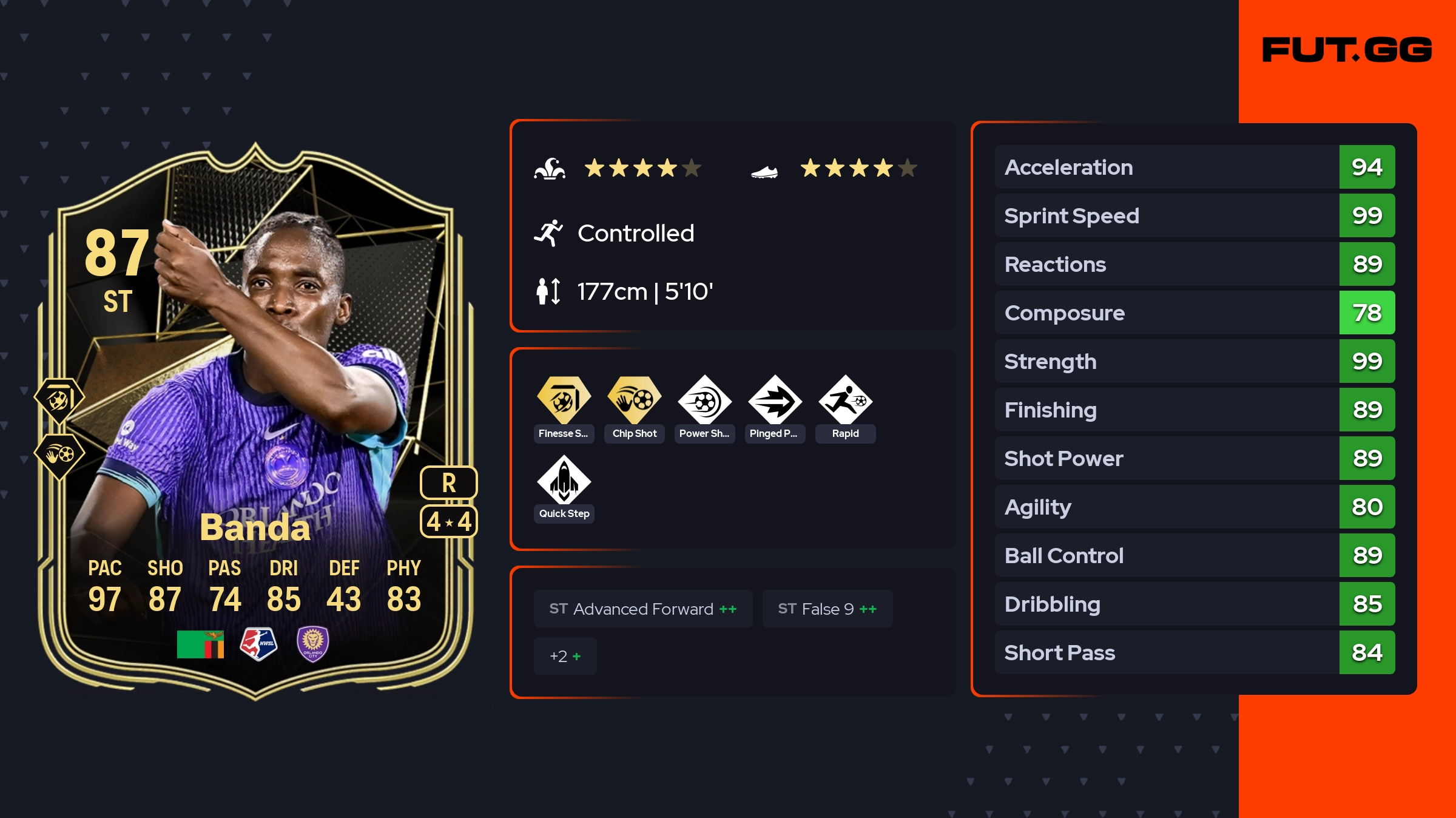Click the Zambia flag on card

[201, 644]
